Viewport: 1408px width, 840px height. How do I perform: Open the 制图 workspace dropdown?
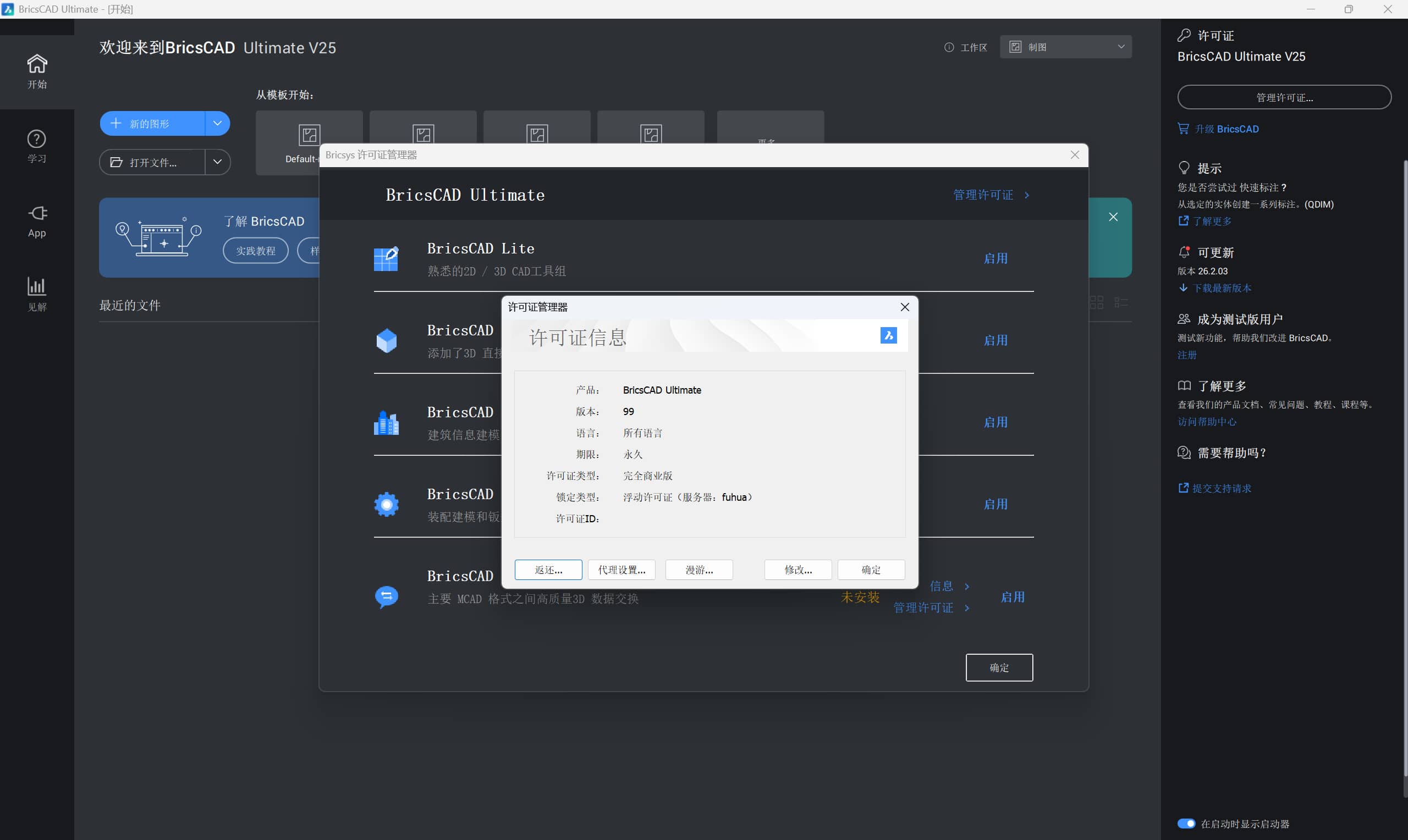coord(1065,47)
